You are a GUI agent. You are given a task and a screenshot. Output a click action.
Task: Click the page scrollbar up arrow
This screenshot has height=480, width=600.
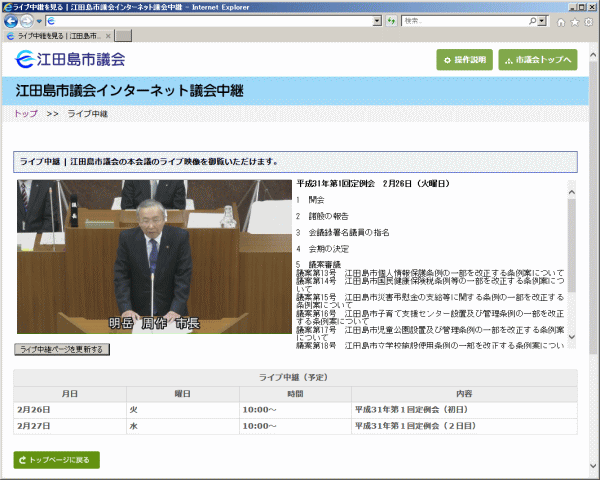tap(593, 55)
